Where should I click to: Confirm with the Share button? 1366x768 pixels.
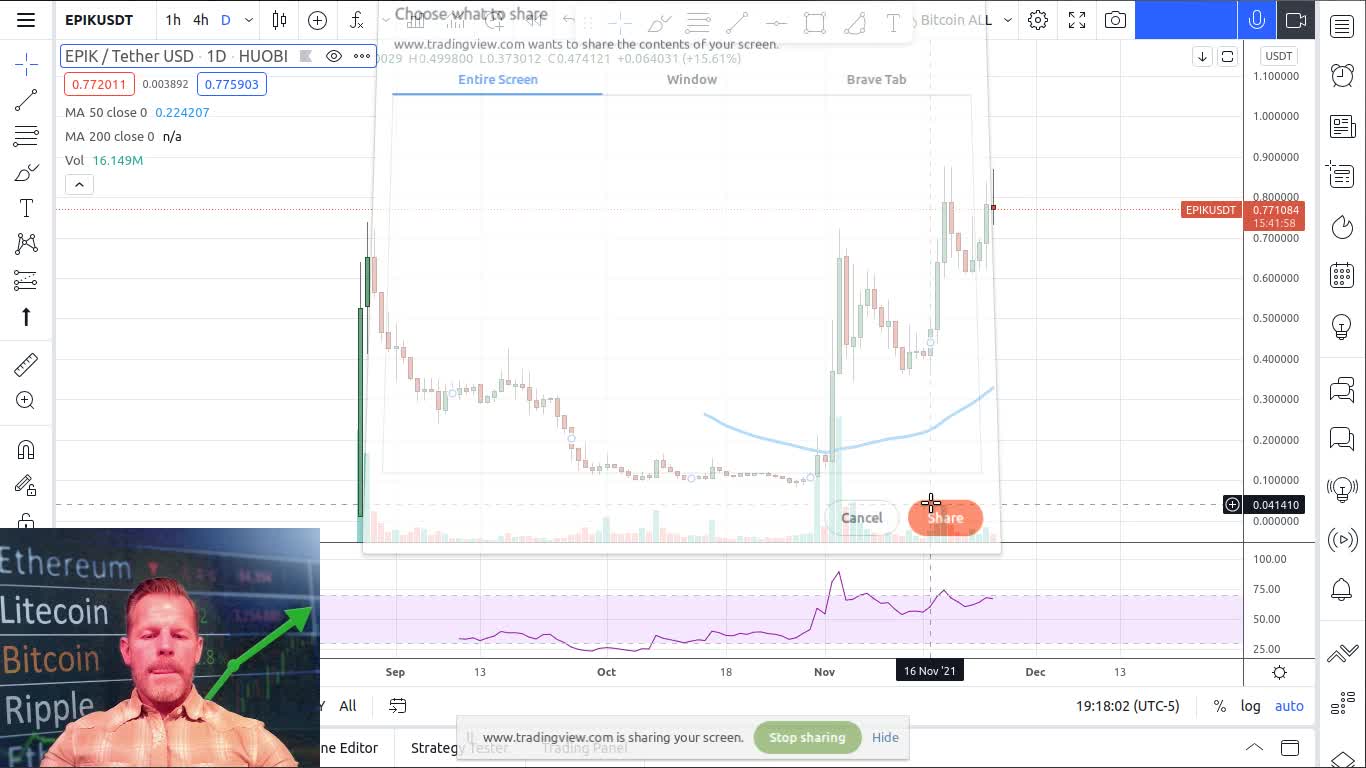[x=945, y=518]
